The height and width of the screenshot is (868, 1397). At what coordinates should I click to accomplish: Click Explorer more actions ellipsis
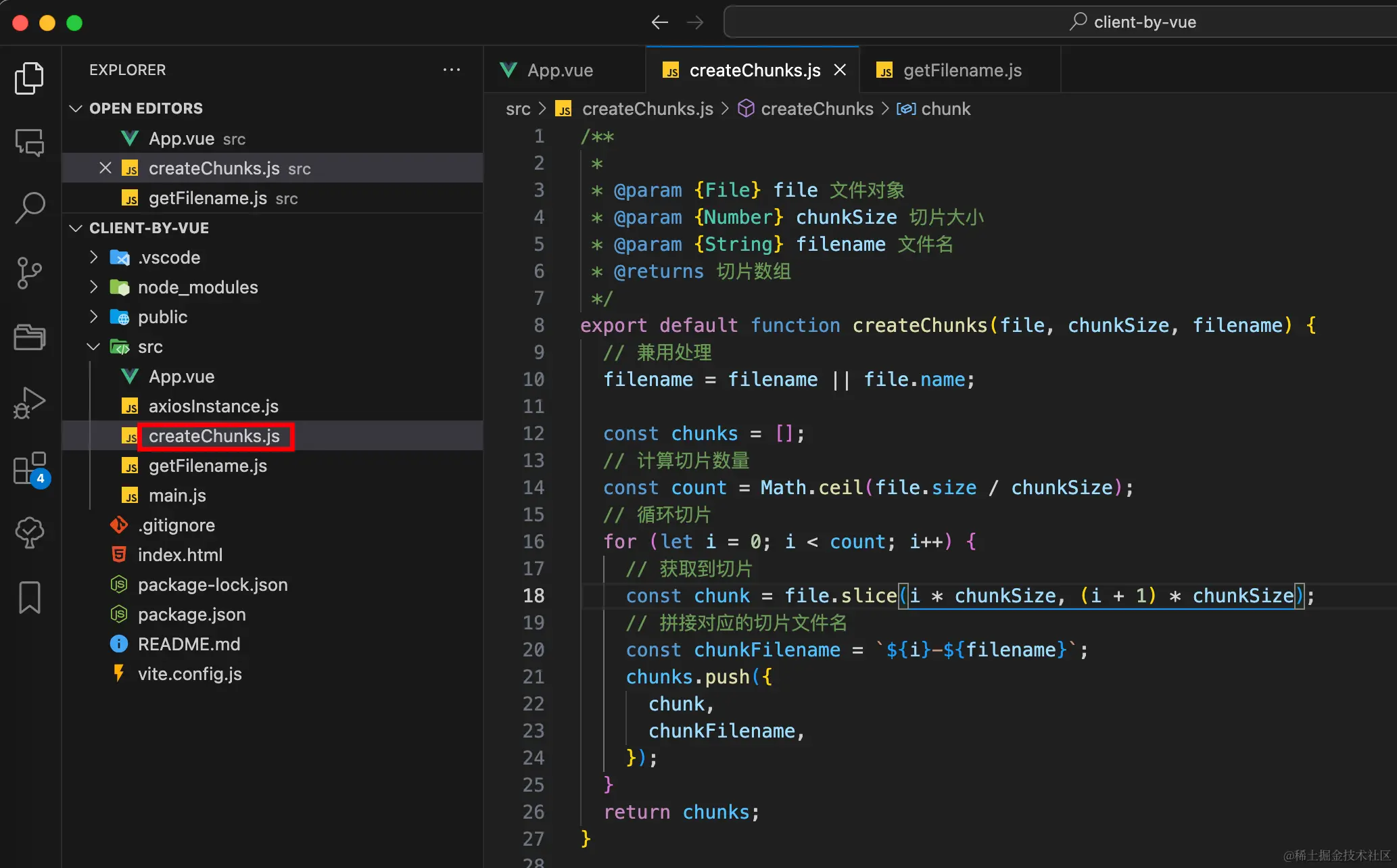click(x=451, y=70)
